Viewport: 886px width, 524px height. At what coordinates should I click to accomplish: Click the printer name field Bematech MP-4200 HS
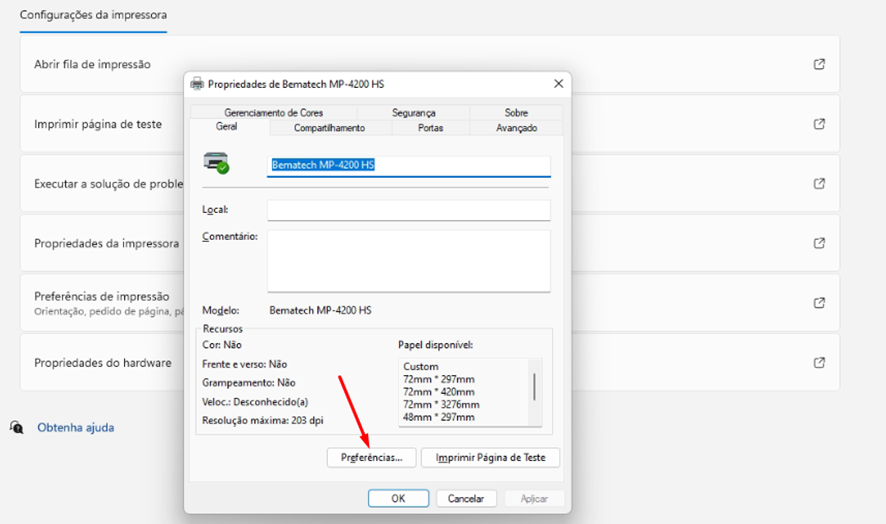(x=409, y=166)
